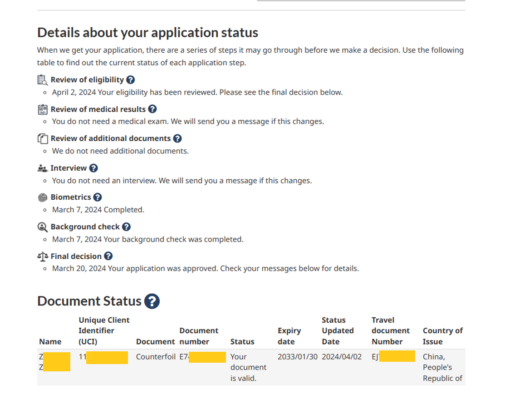Click the Biometrics fingerprint icon
This screenshot has height=404, width=510.
(42, 197)
